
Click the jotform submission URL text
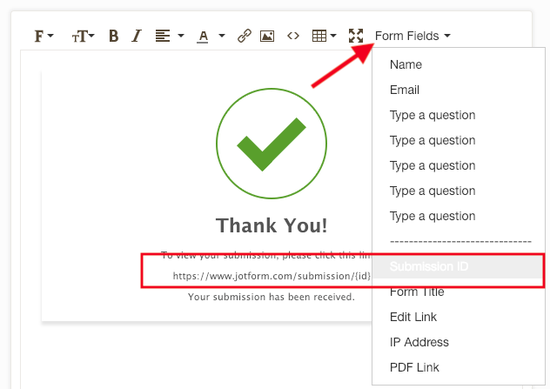point(272,276)
